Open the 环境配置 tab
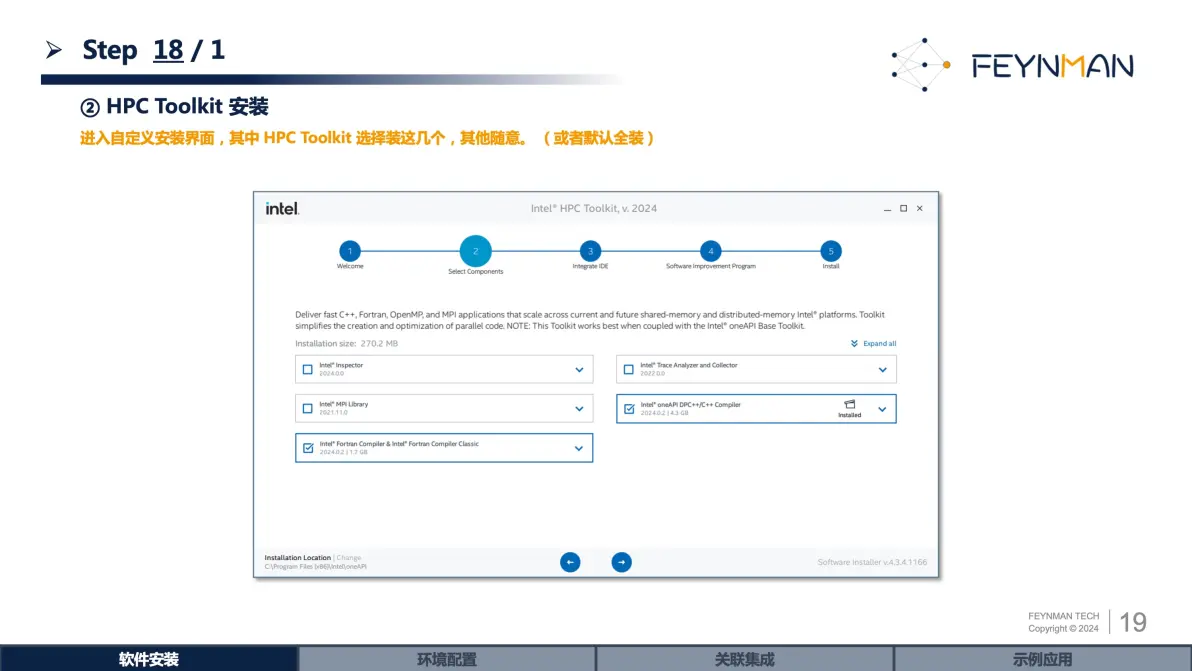 [x=447, y=659]
